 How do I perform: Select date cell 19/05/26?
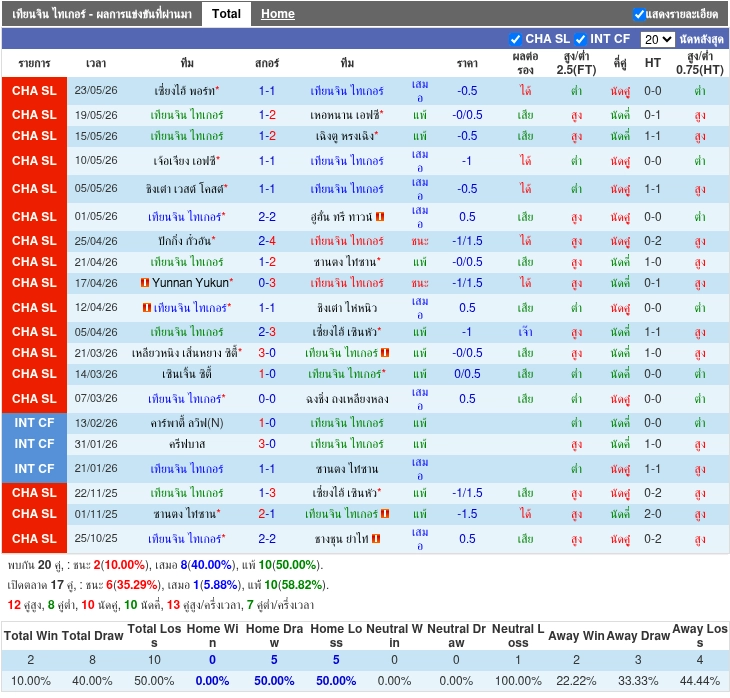click(x=96, y=115)
